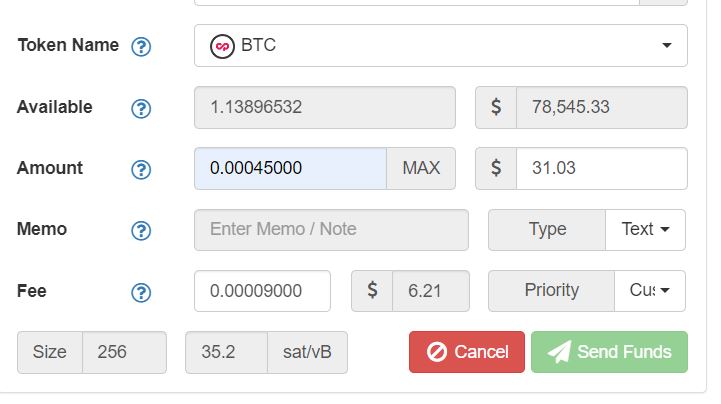
Task: Focus the Amount field showing 0.00045000
Action: pos(291,168)
